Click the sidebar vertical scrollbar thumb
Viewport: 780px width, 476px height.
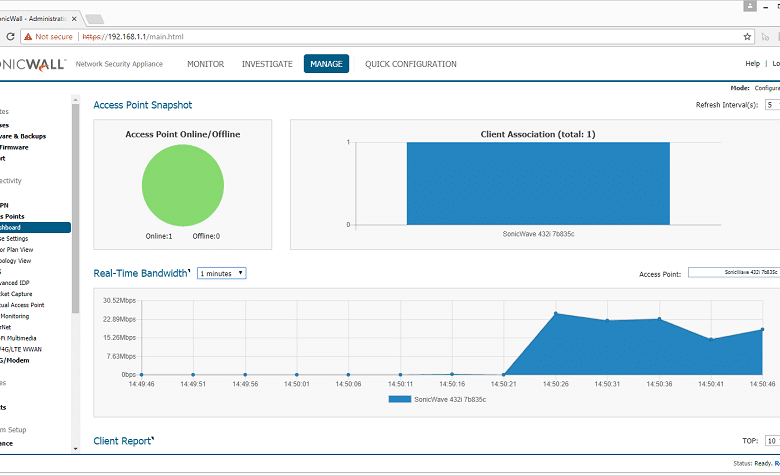[75, 208]
